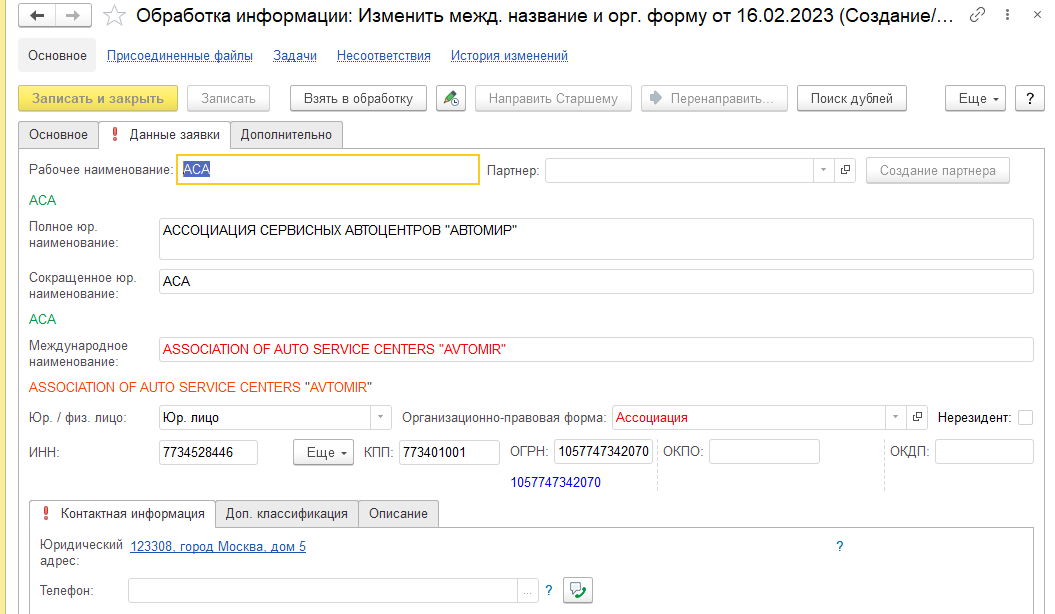Click the question mark beside Юридический адрес

[x=840, y=546]
